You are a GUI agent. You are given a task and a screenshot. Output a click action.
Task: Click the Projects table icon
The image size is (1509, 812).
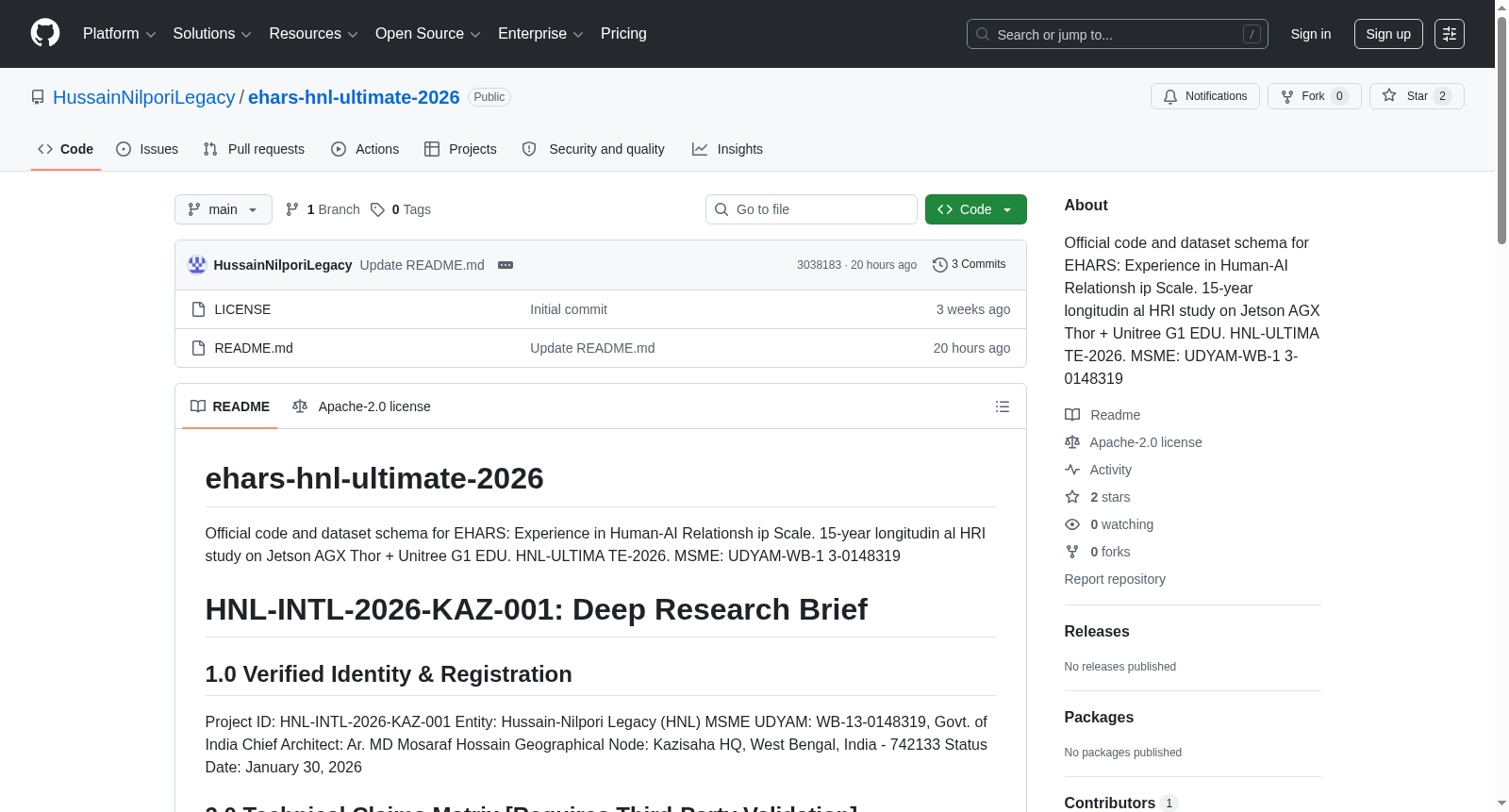[x=432, y=149]
